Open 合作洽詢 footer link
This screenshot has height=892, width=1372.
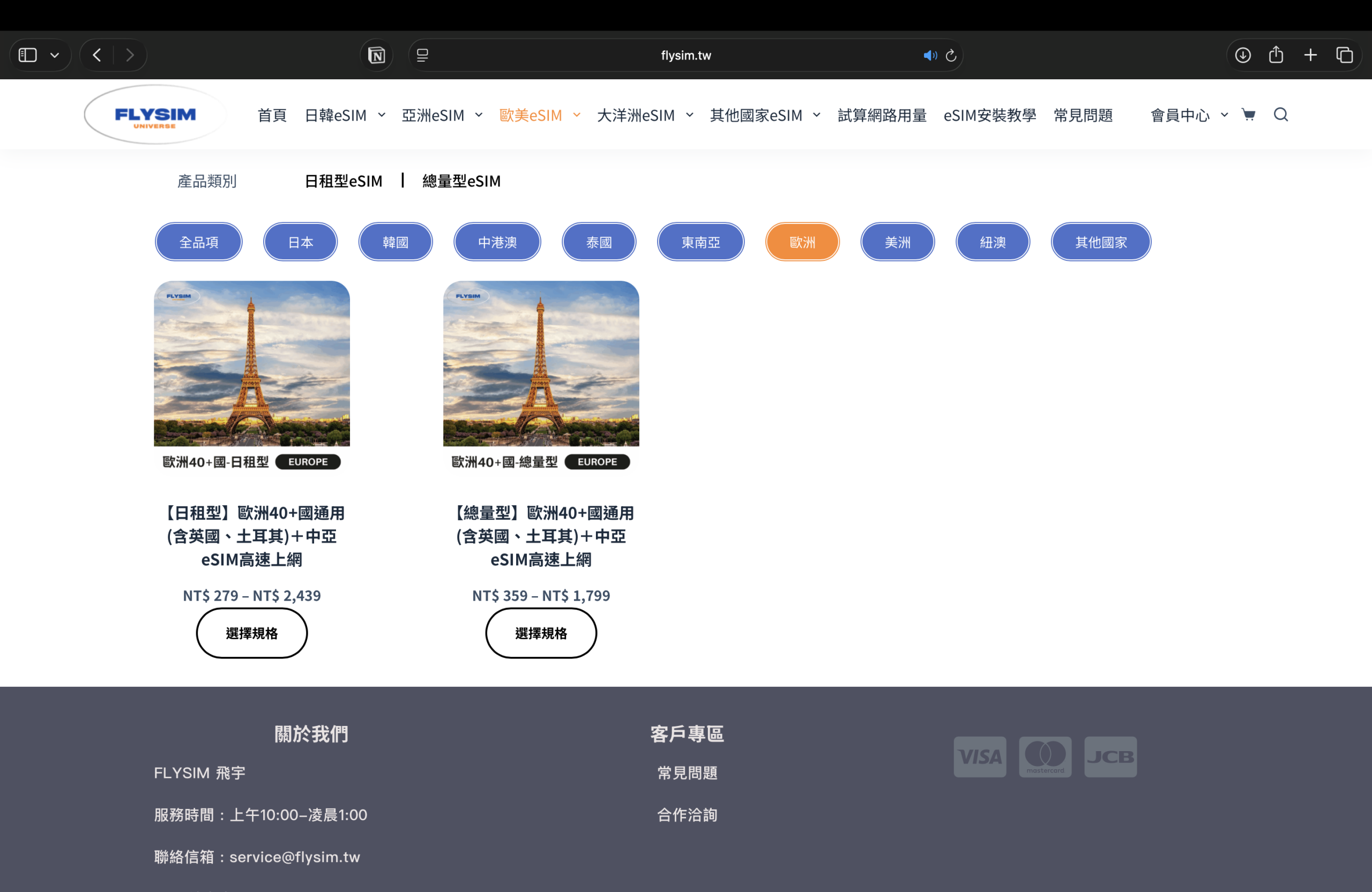687,815
